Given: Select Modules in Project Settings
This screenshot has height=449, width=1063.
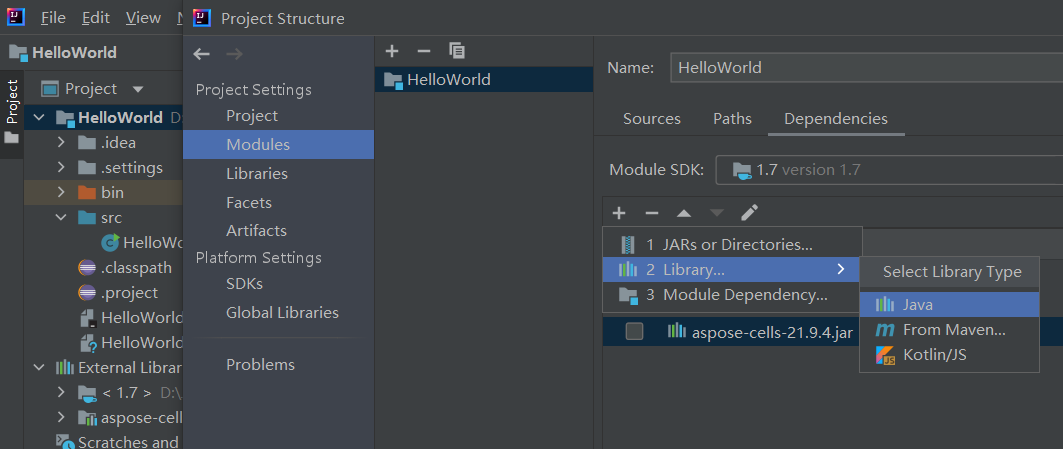Looking at the screenshot, I should pyautogui.click(x=278, y=144).
